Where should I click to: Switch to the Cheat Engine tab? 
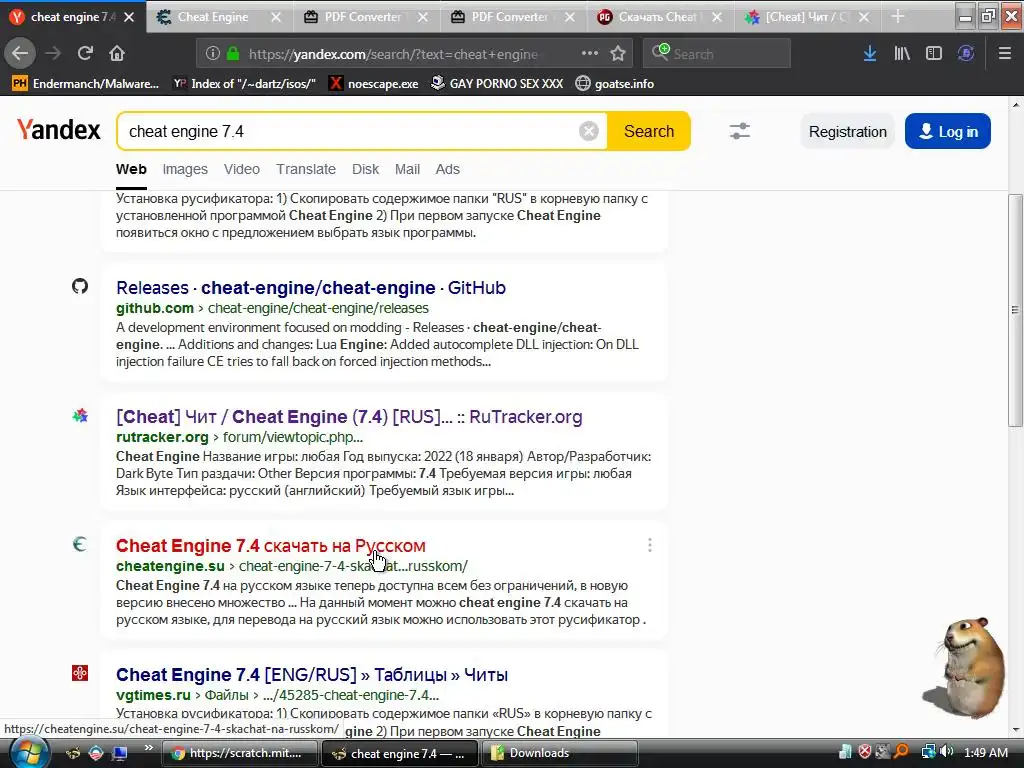tap(212, 17)
